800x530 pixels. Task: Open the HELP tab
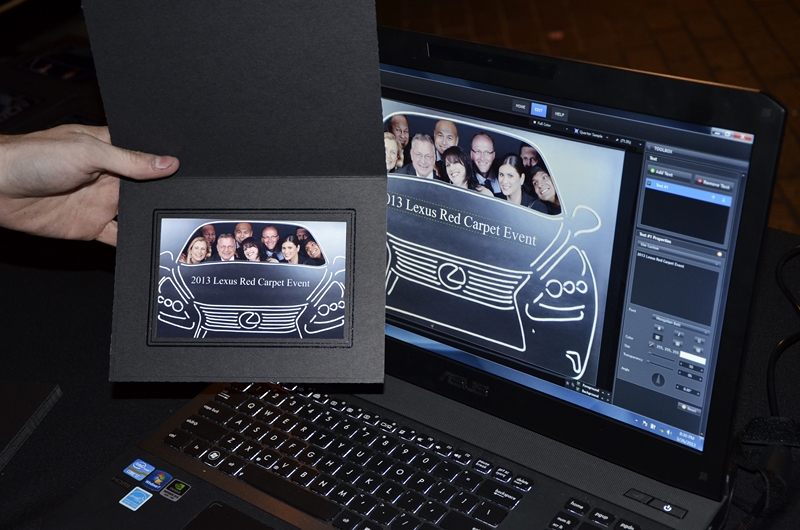pyautogui.click(x=559, y=114)
